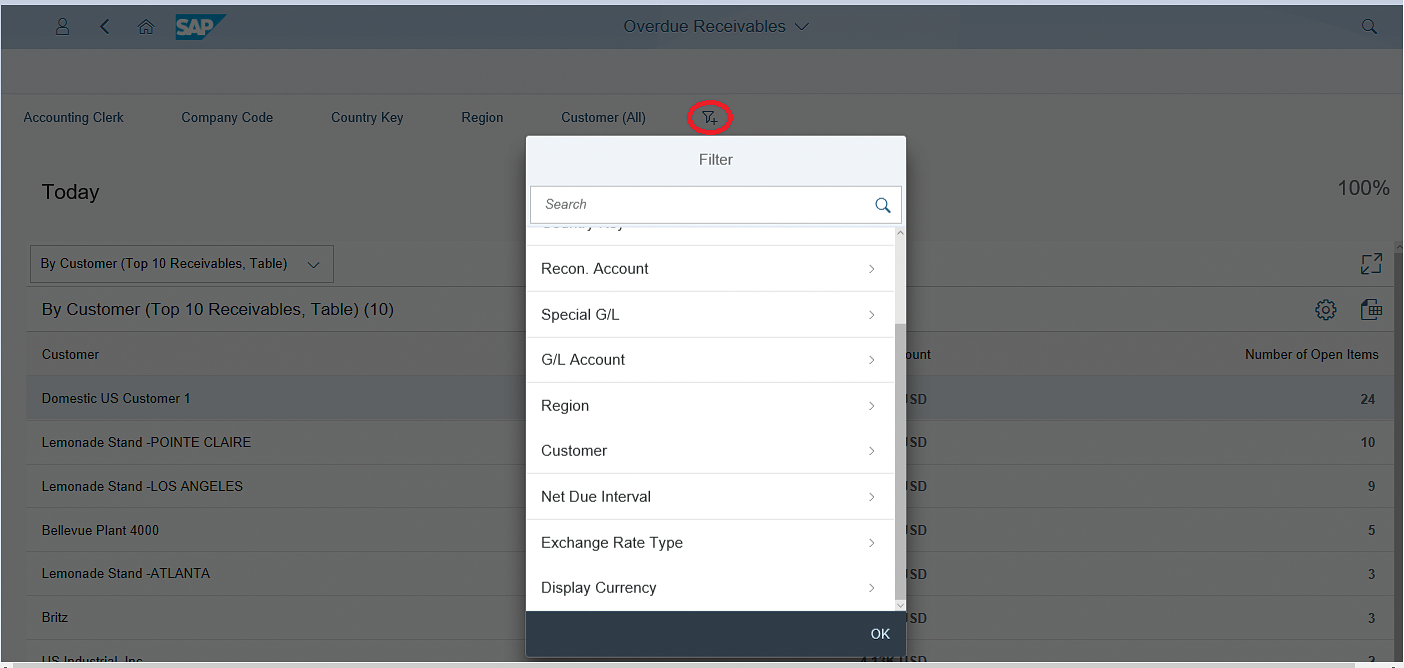The width and height of the screenshot is (1404, 668).
Task: Open By Customer view selector dropdown
Action: [182, 264]
